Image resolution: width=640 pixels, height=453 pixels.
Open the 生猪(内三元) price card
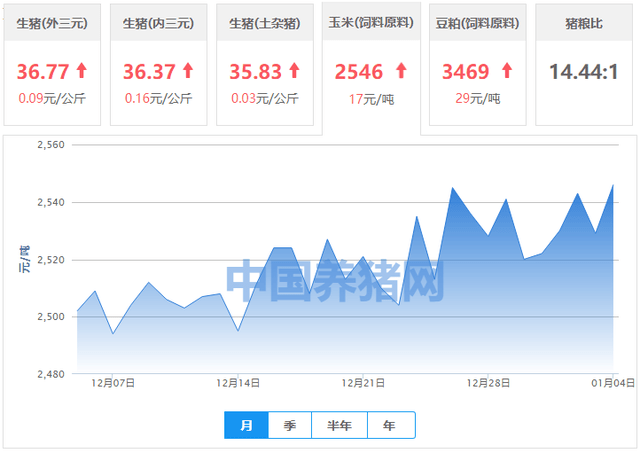158,64
